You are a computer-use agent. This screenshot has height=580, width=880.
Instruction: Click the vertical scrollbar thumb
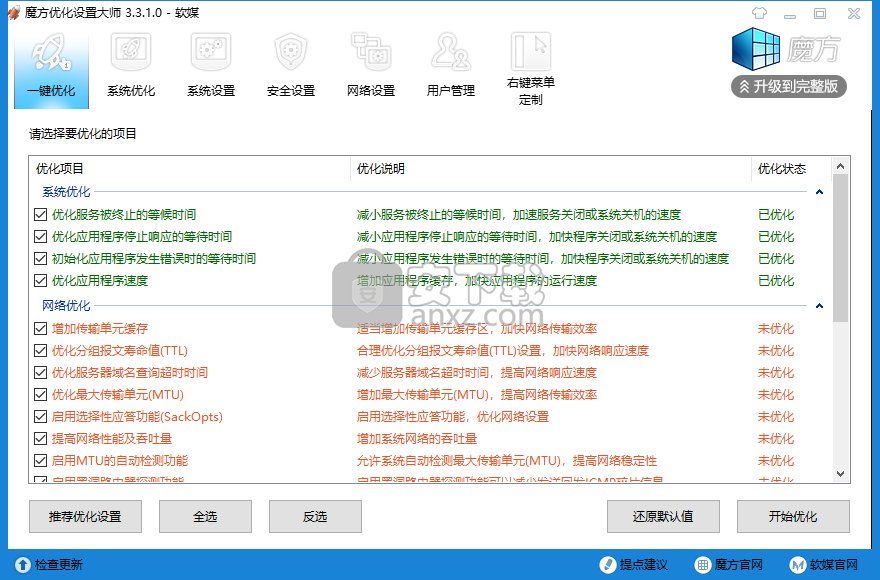click(x=840, y=248)
